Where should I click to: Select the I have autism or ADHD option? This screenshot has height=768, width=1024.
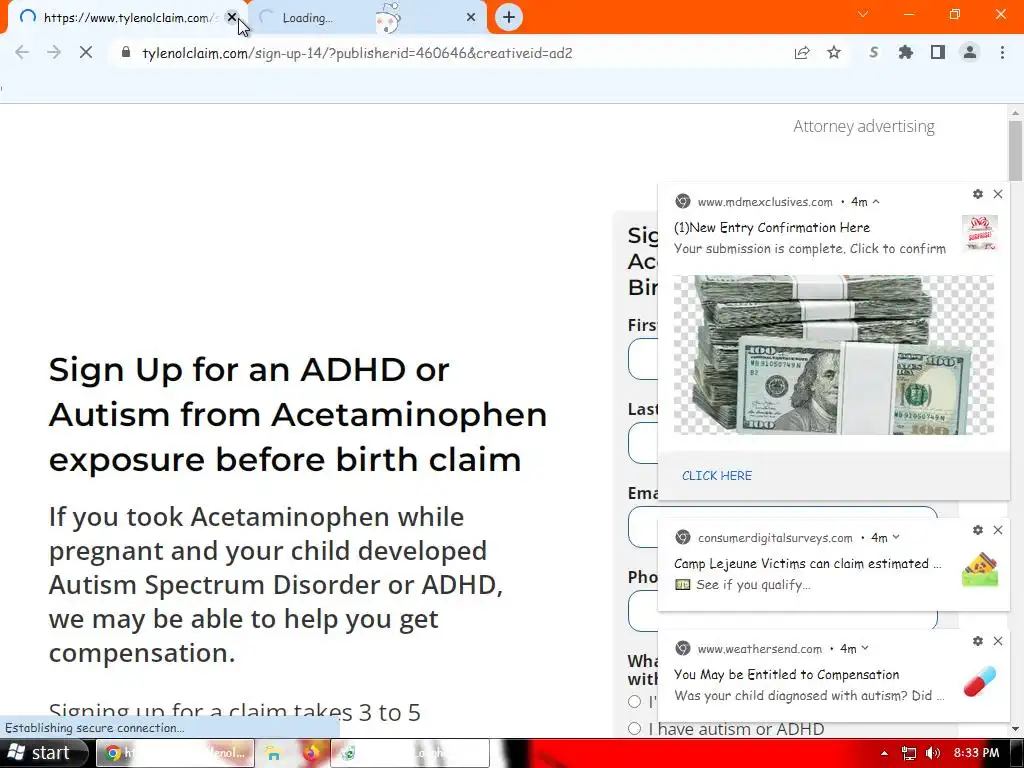(x=634, y=729)
